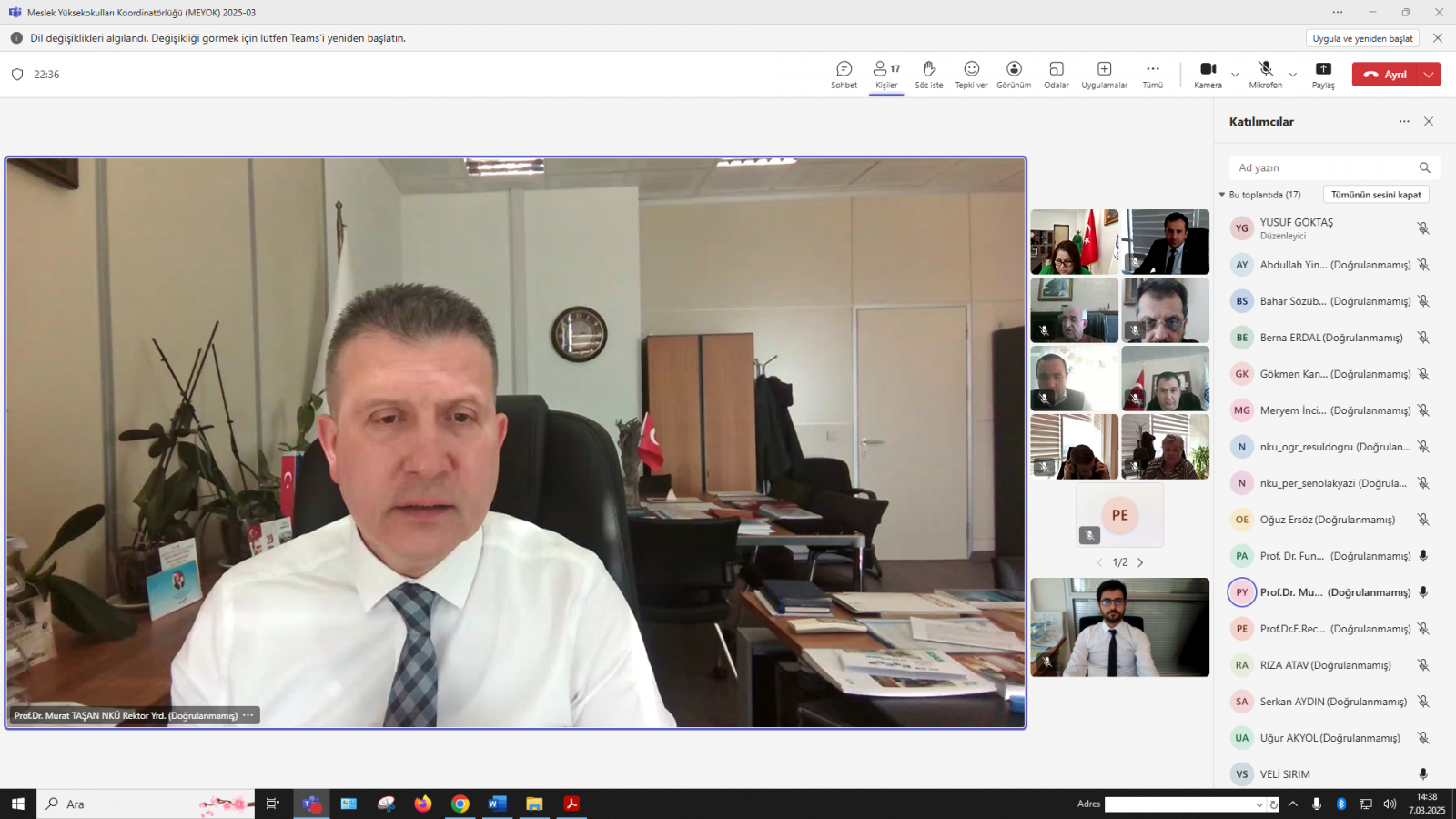This screenshot has height=819, width=1456.
Task: Toggle Bahar Sözüb... microphone icon
Action: click(x=1423, y=301)
